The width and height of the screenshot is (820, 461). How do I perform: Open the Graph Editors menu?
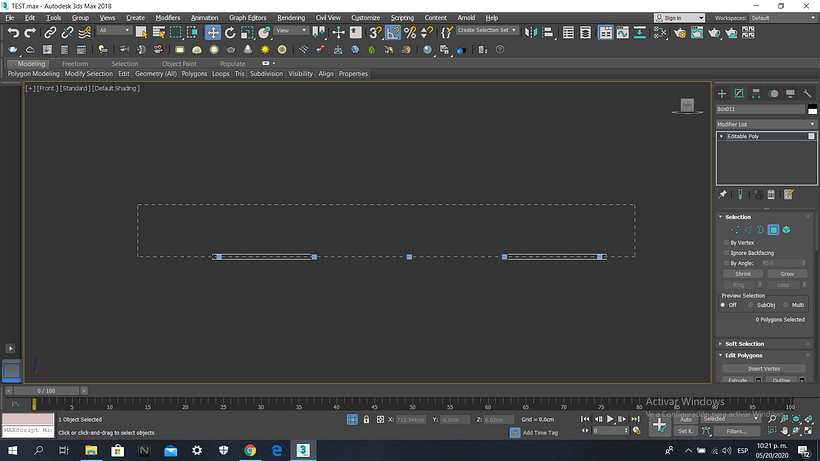[x=247, y=18]
